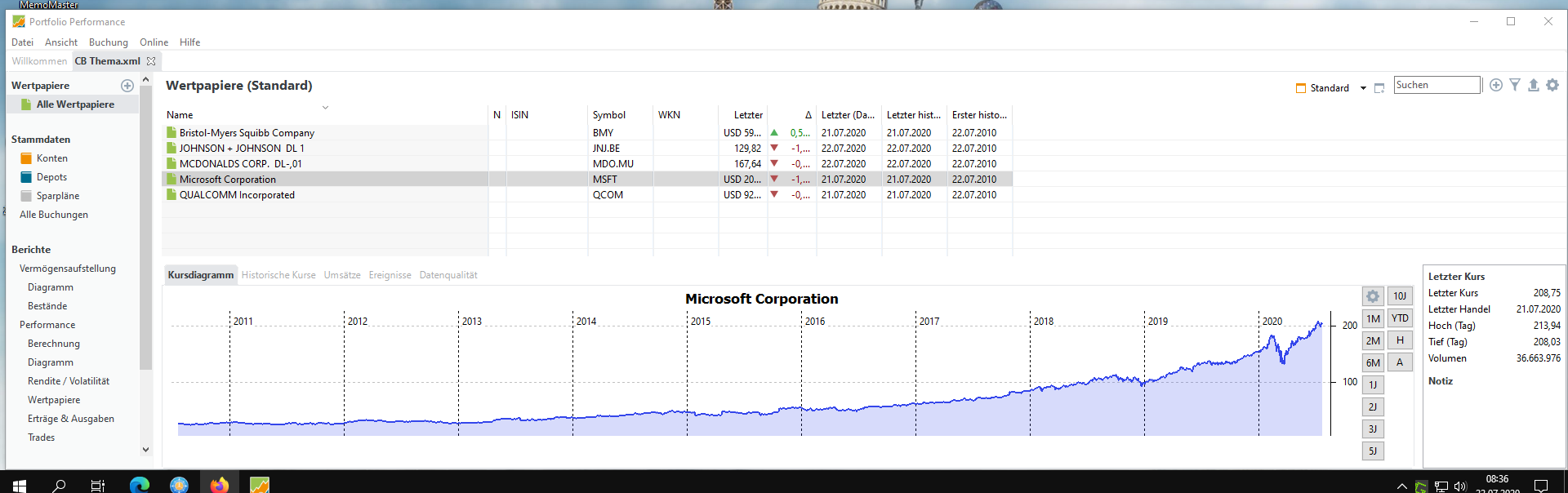Viewport: 1568px width, 493px height.
Task: Click the add security plus icon near search
Action: (x=1496, y=85)
